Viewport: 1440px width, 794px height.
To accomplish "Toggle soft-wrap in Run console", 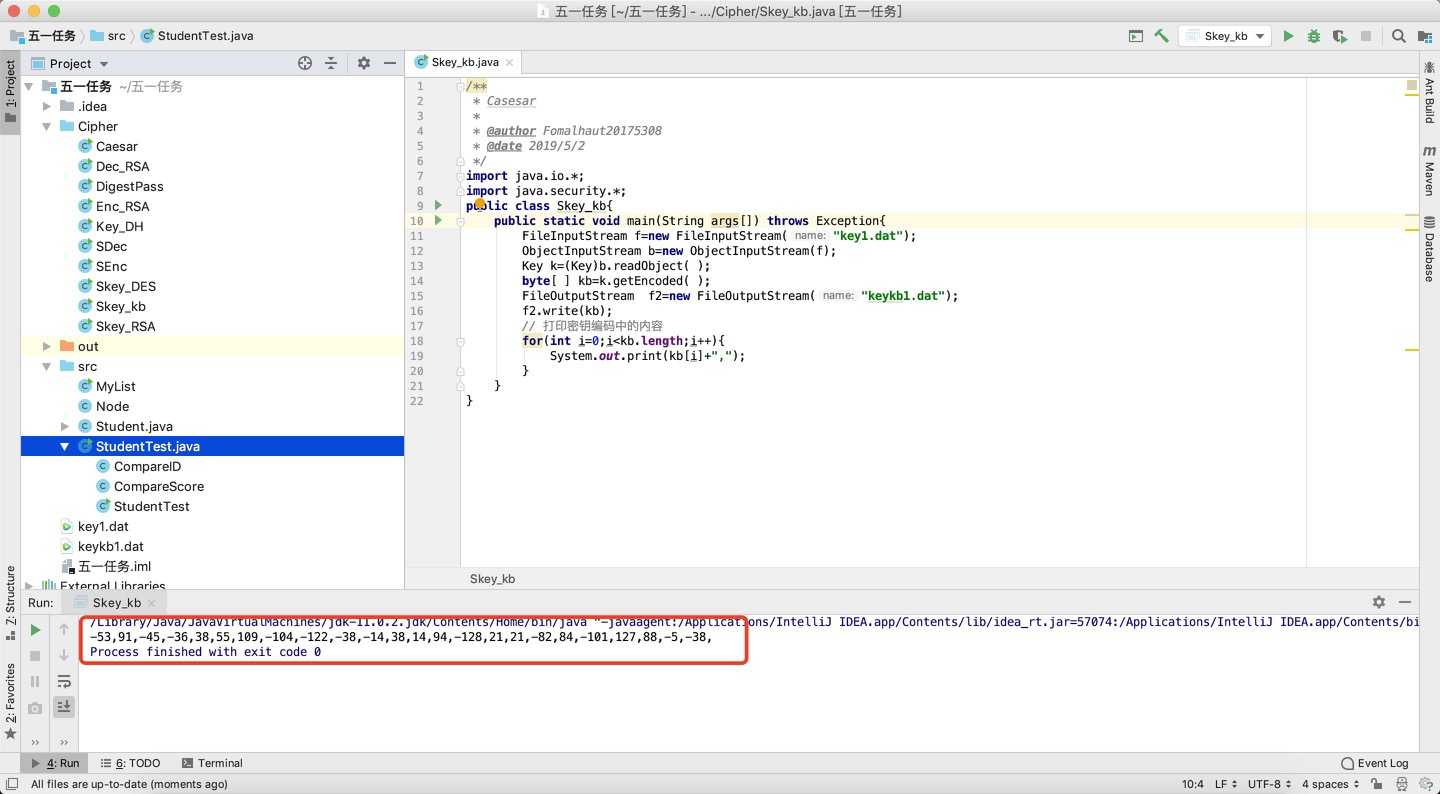I will pyautogui.click(x=64, y=681).
